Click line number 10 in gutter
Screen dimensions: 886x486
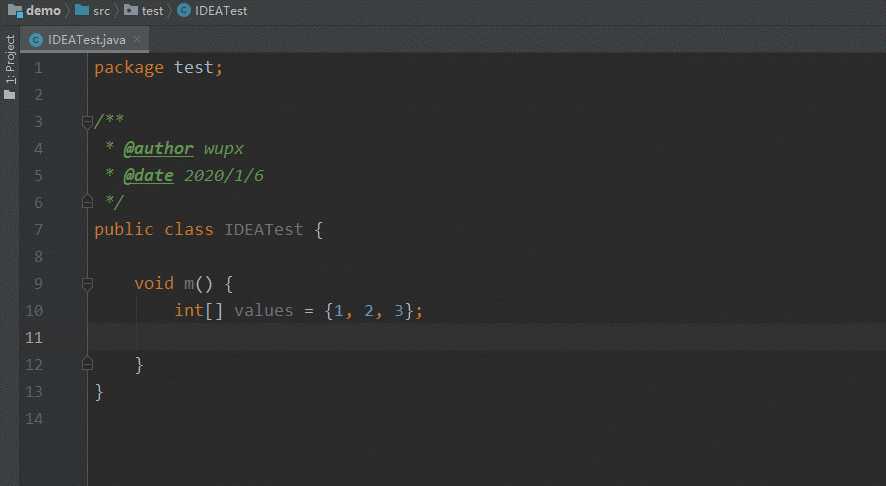click(34, 311)
